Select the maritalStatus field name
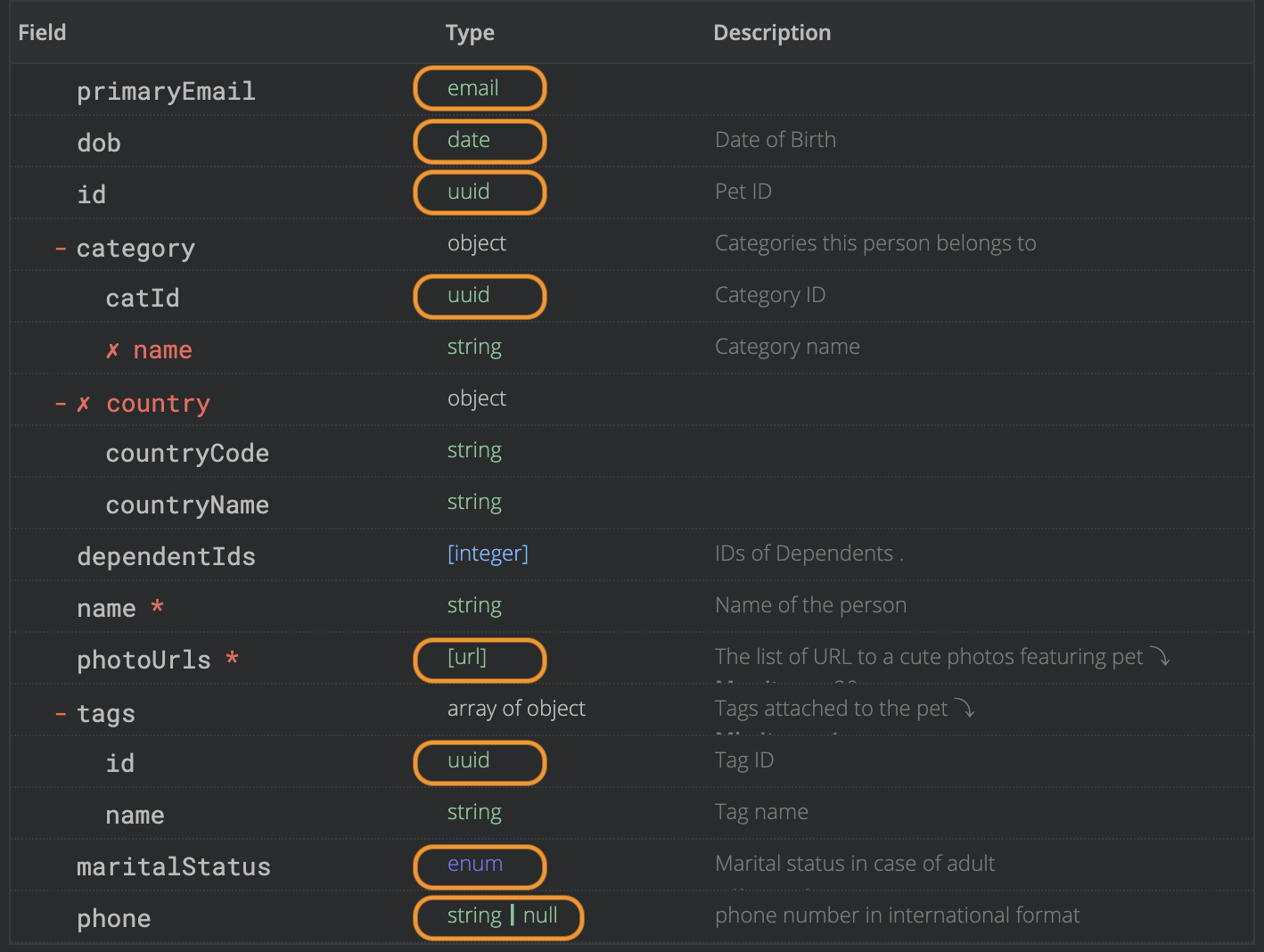The image size is (1264, 952). (x=174, y=867)
